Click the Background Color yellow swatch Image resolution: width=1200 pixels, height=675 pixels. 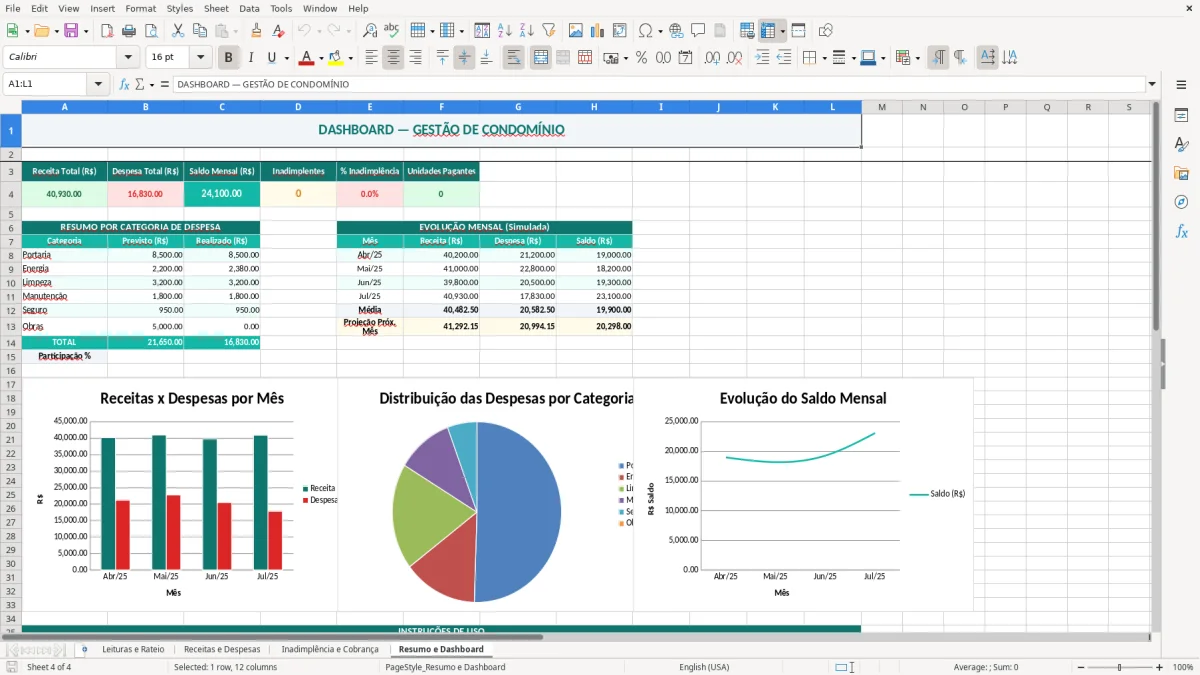pos(336,57)
